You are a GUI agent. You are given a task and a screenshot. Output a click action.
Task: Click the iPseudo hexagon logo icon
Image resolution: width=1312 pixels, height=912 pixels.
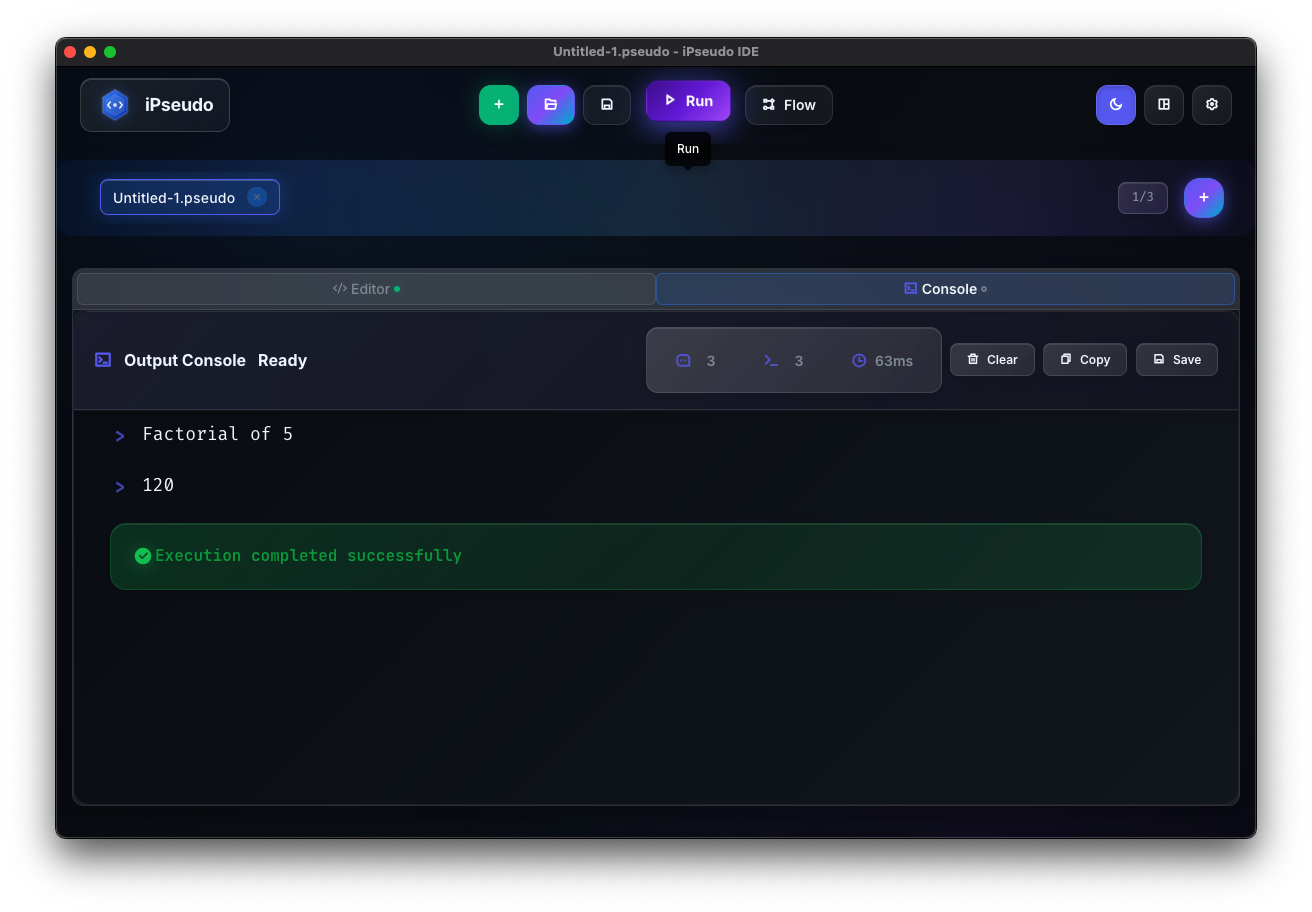click(x=115, y=105)
